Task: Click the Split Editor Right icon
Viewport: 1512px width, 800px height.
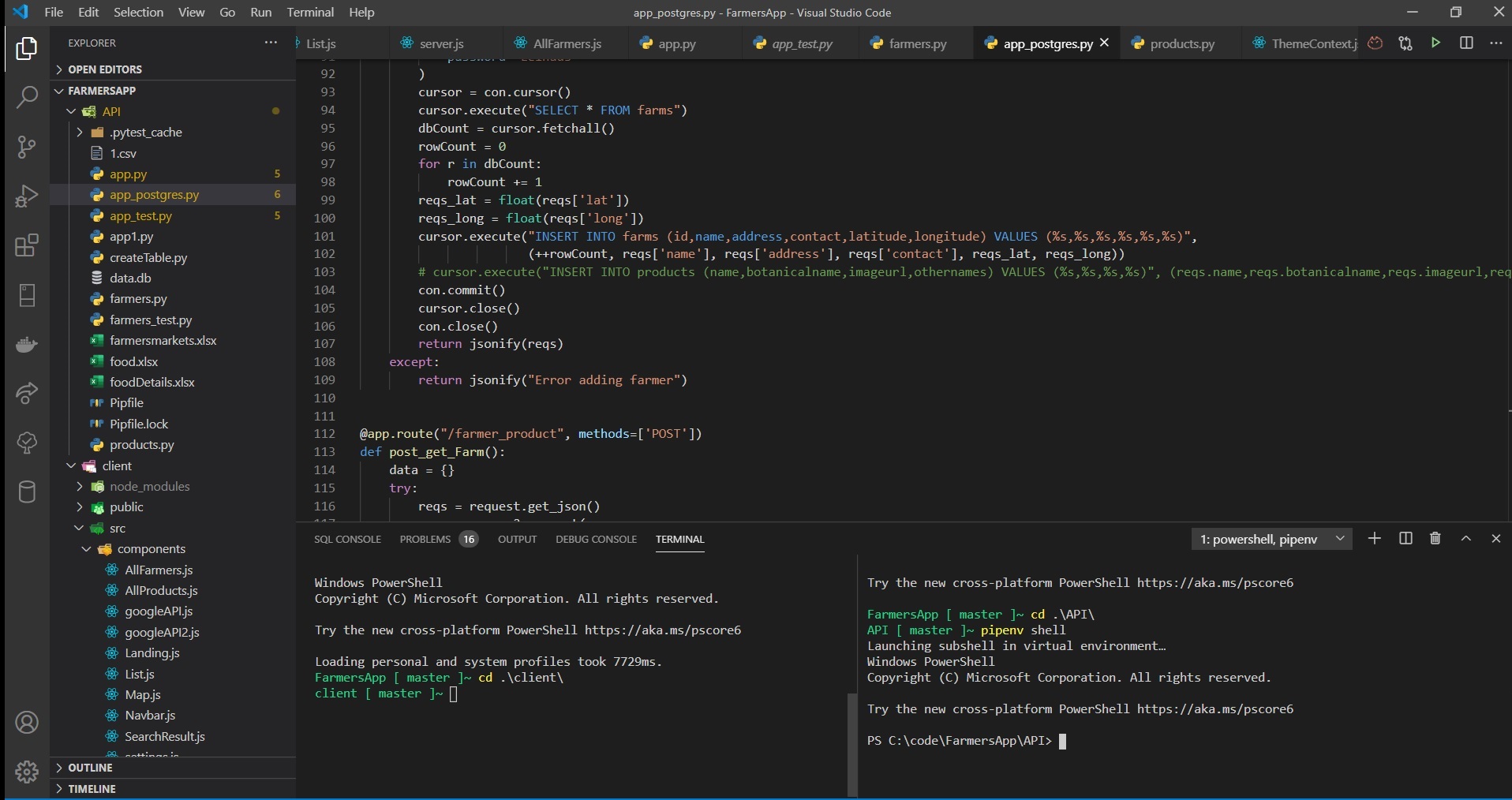Action: 1466,43
